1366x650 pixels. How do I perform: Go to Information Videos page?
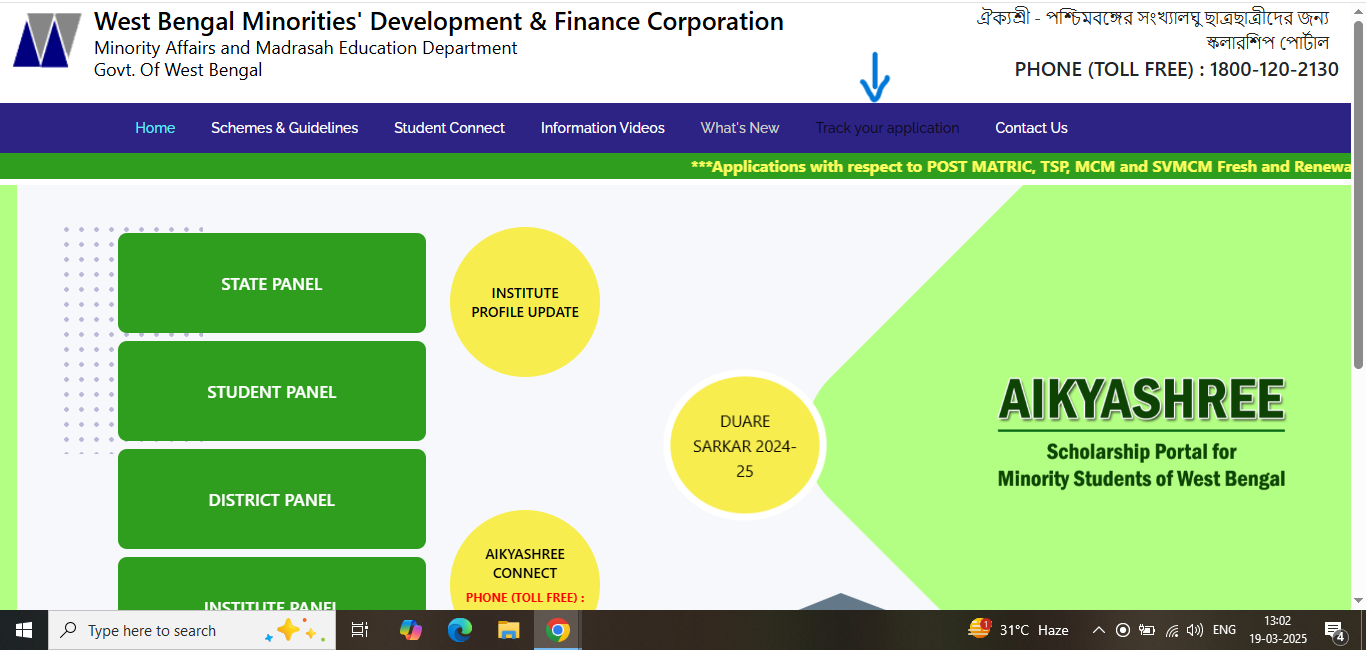(x=602, y=128)
